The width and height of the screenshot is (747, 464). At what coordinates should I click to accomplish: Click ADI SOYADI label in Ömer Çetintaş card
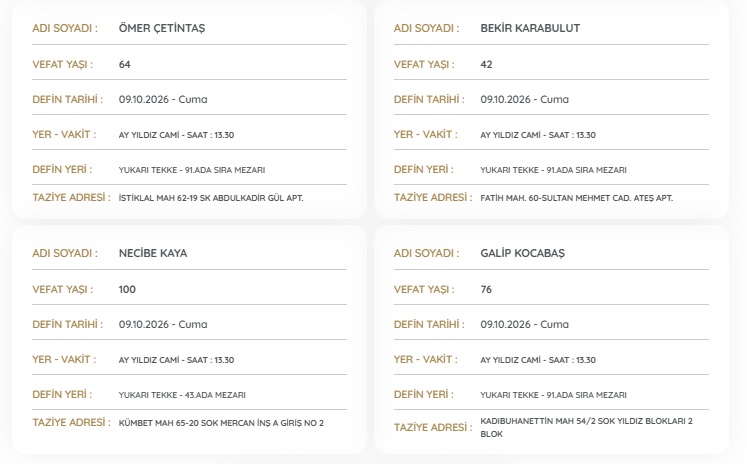(x=65, y=28)
